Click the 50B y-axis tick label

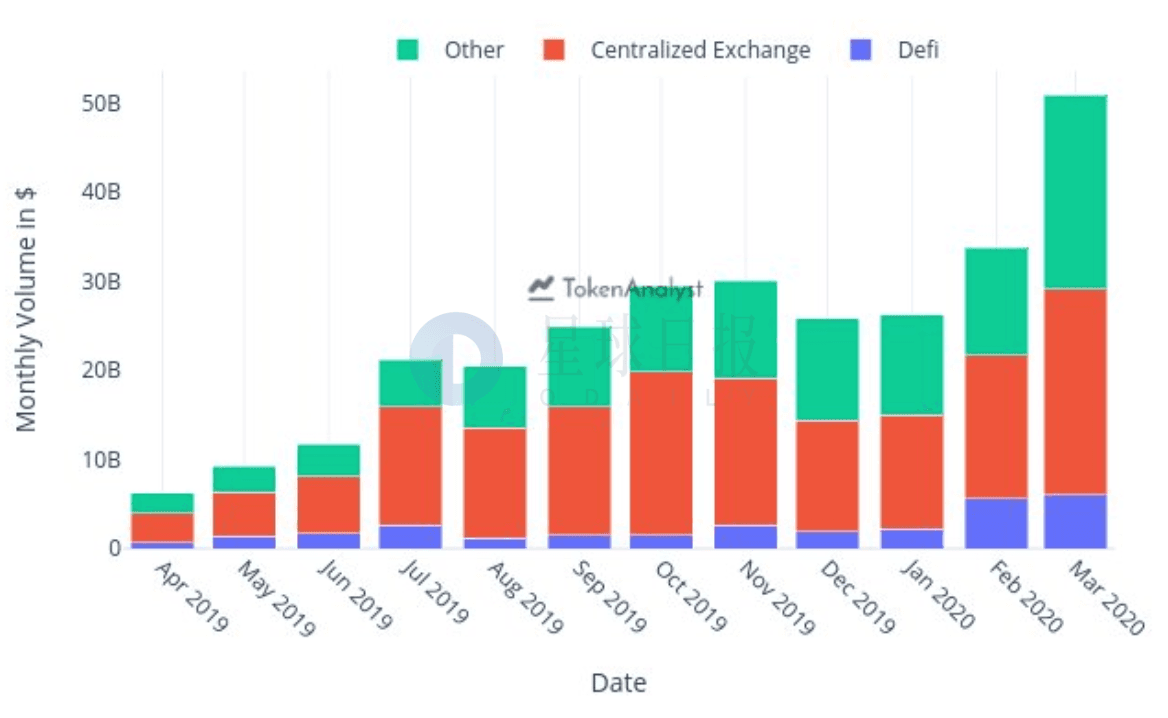point(101,103)
